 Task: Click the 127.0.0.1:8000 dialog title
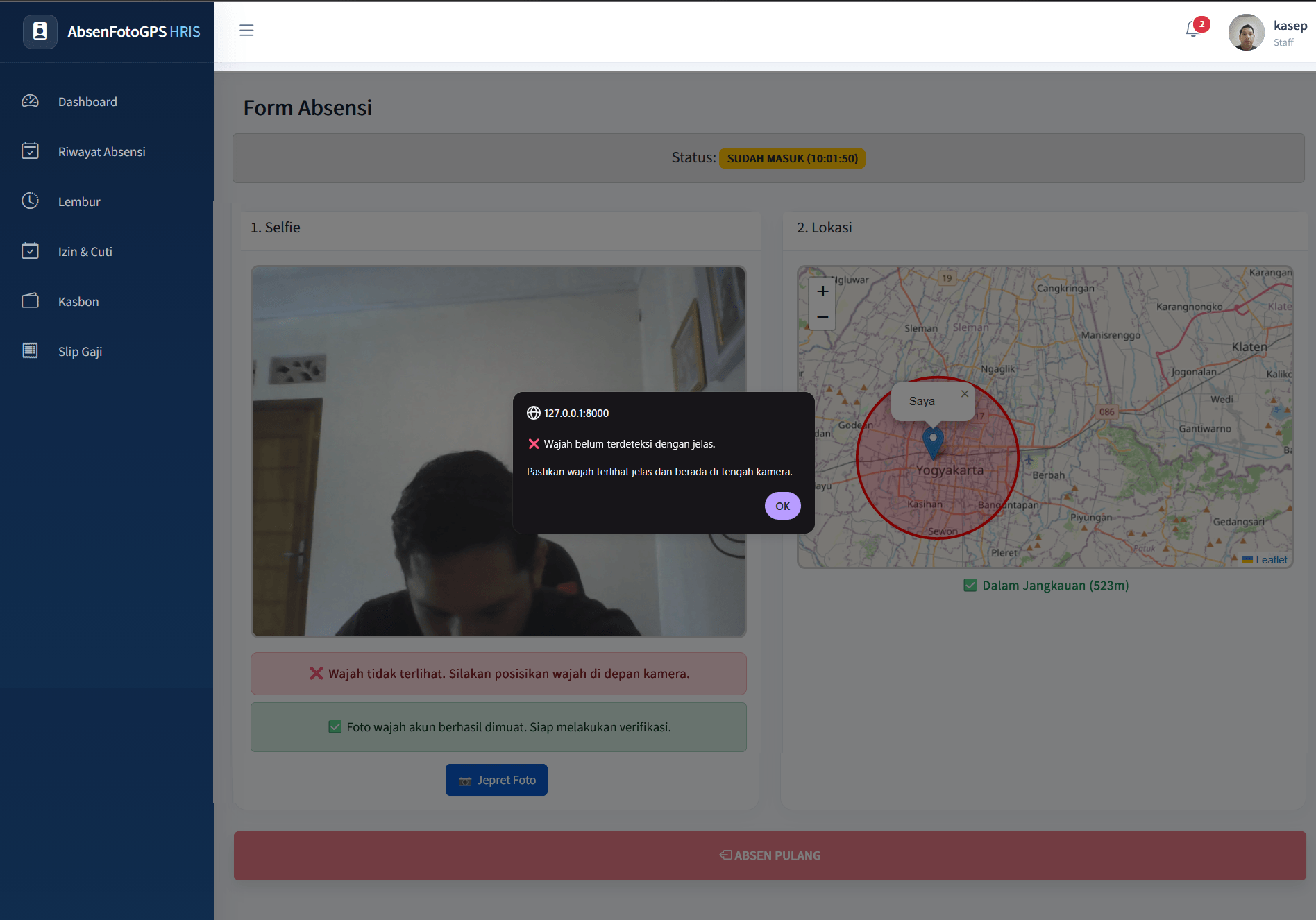coord(576,414)
